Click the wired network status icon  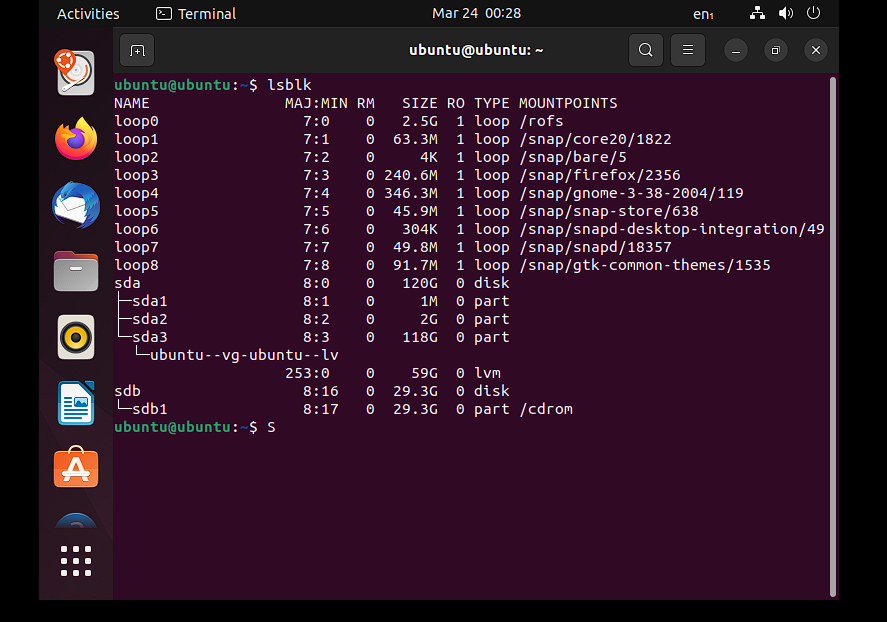tap(758, 14)
